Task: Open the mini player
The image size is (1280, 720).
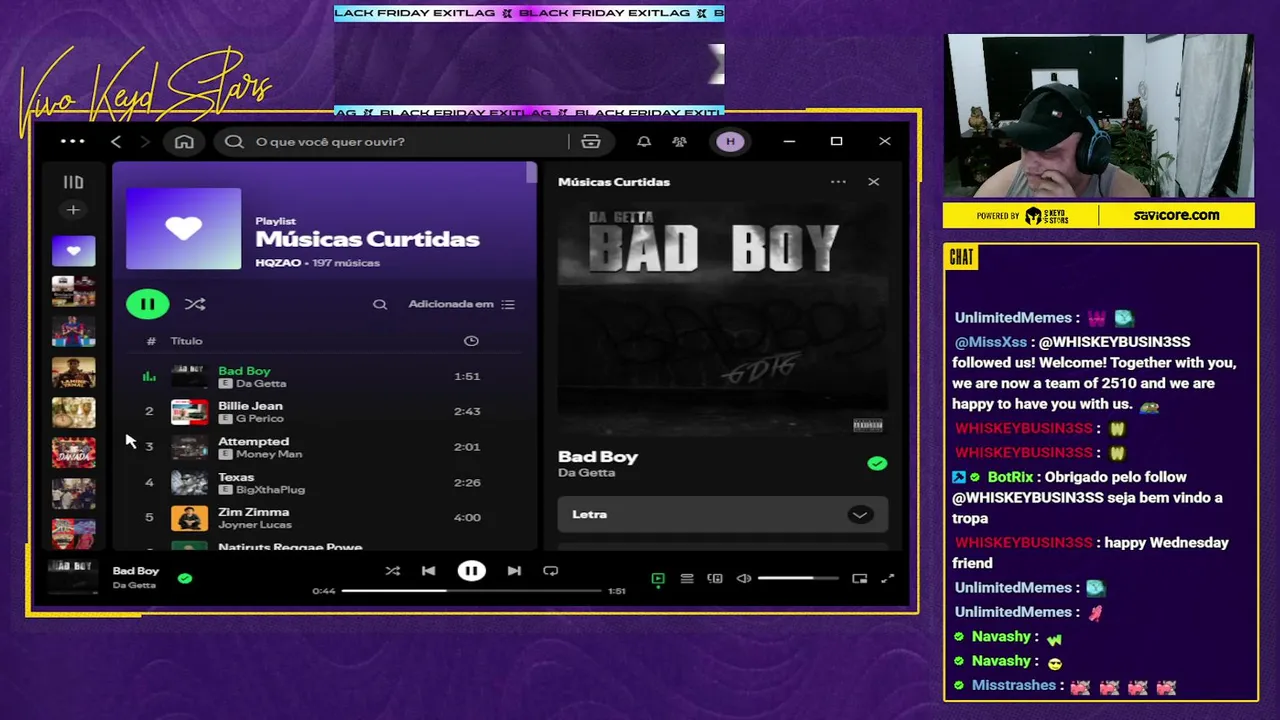Action: pyautogui.click(x=859, y=579)
